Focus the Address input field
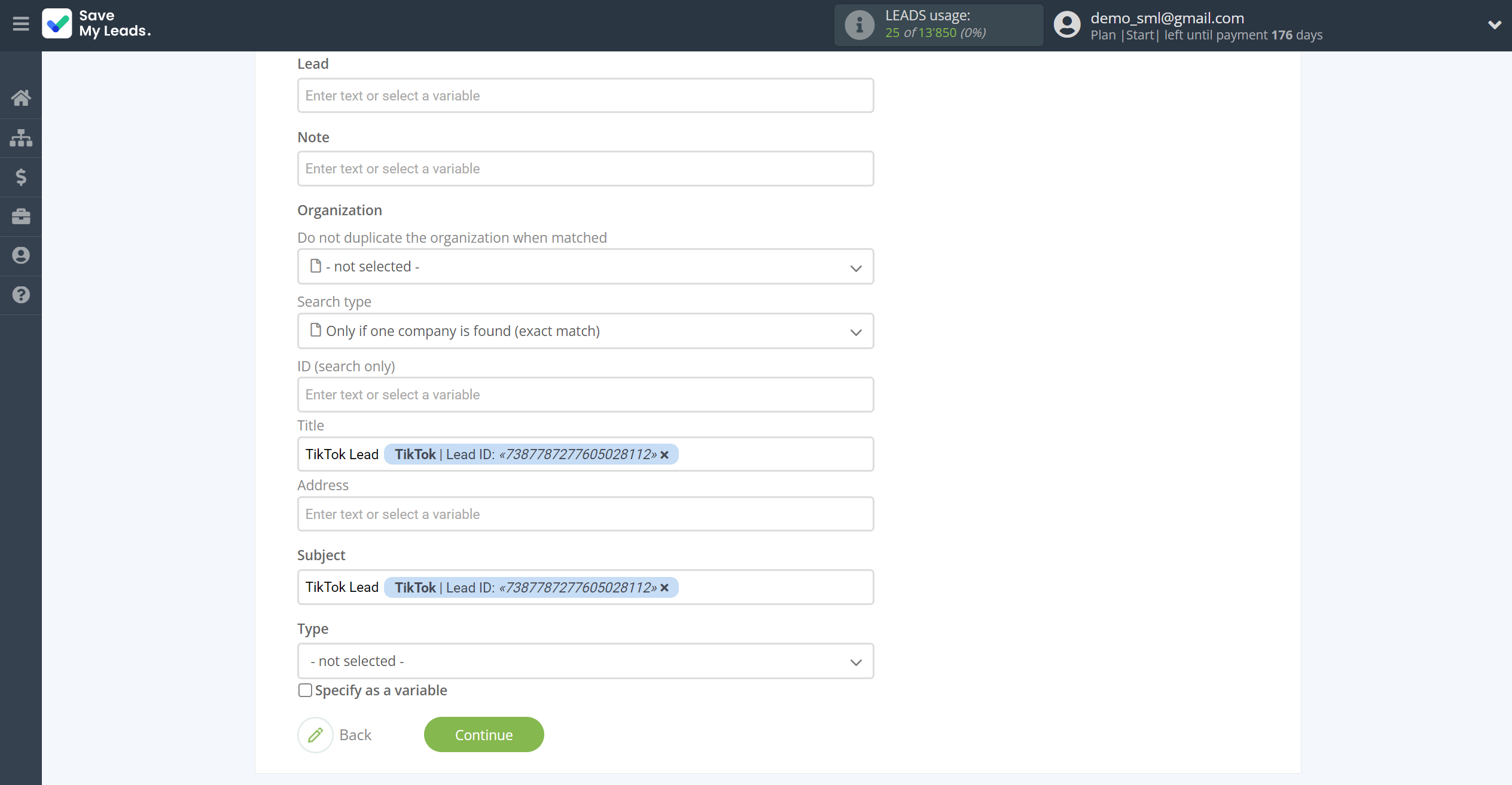 pyautogui.click(x=586, y=514)
